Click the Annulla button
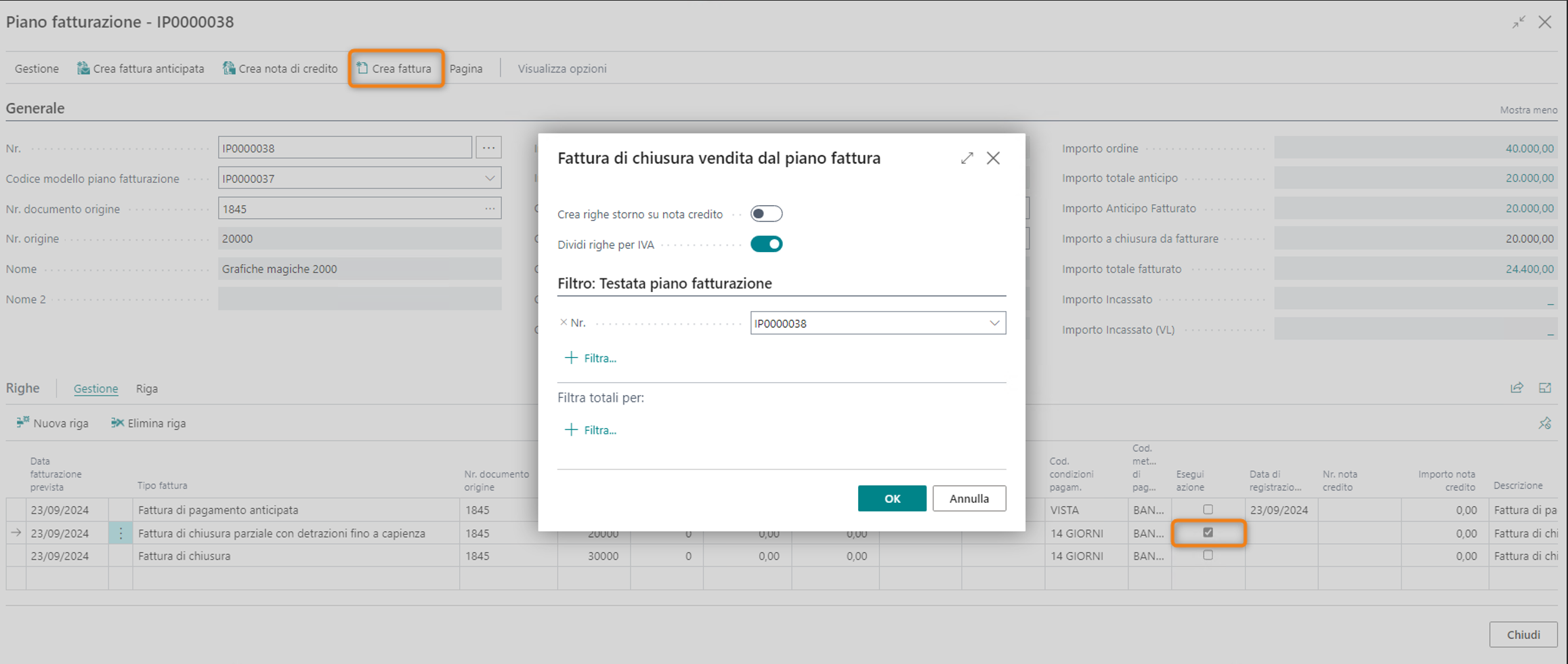 [969, 498]
